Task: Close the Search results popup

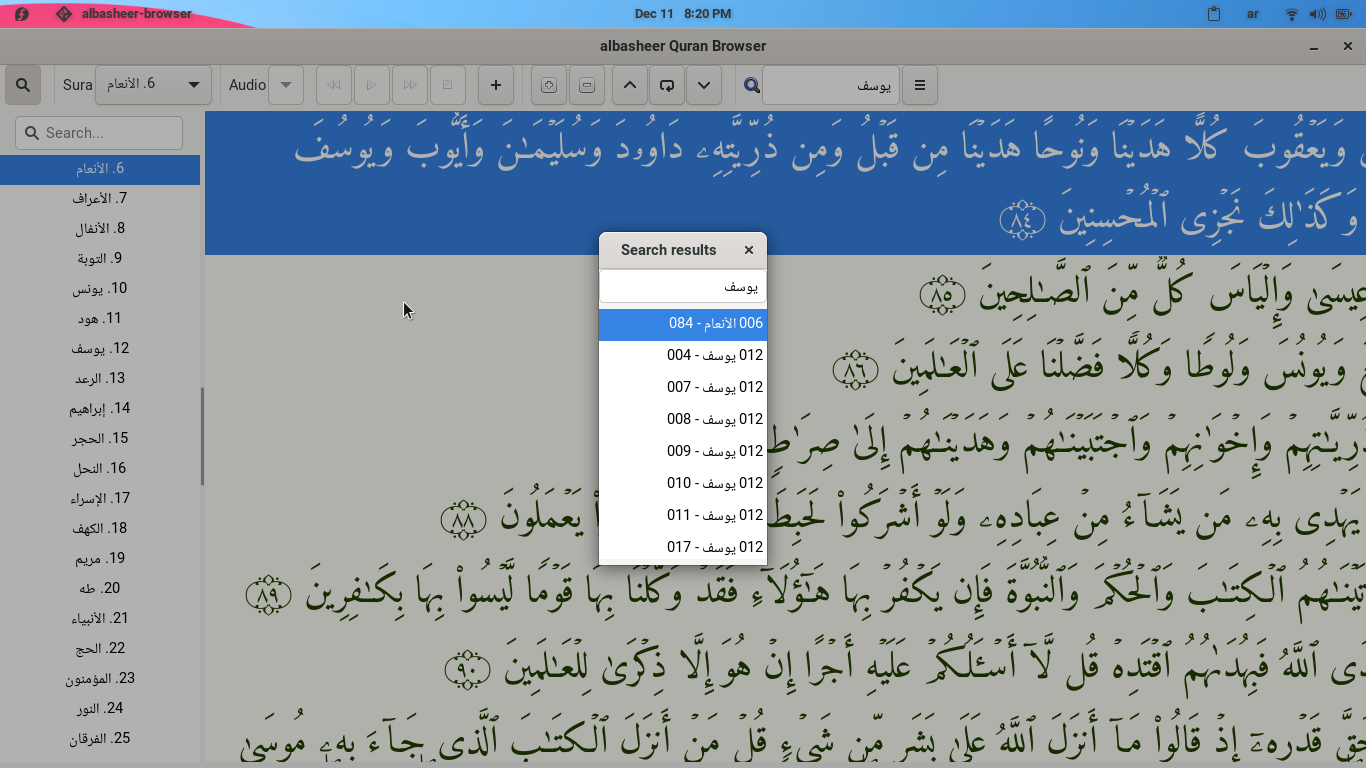Action: (749, 250)
